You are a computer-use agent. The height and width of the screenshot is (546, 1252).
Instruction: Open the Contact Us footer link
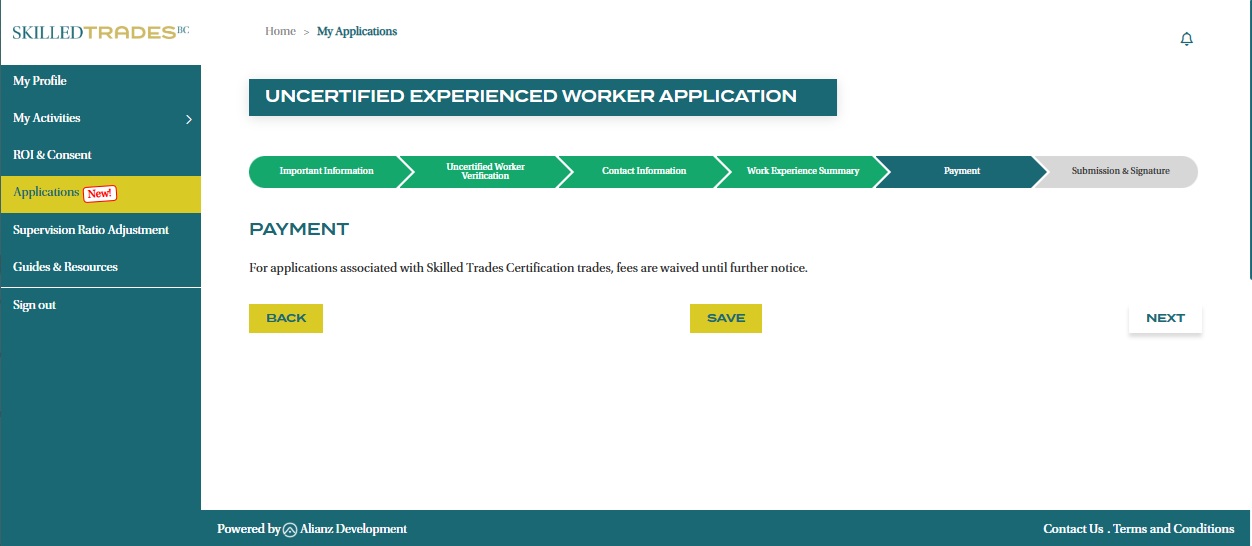[x=1073, y=529]
